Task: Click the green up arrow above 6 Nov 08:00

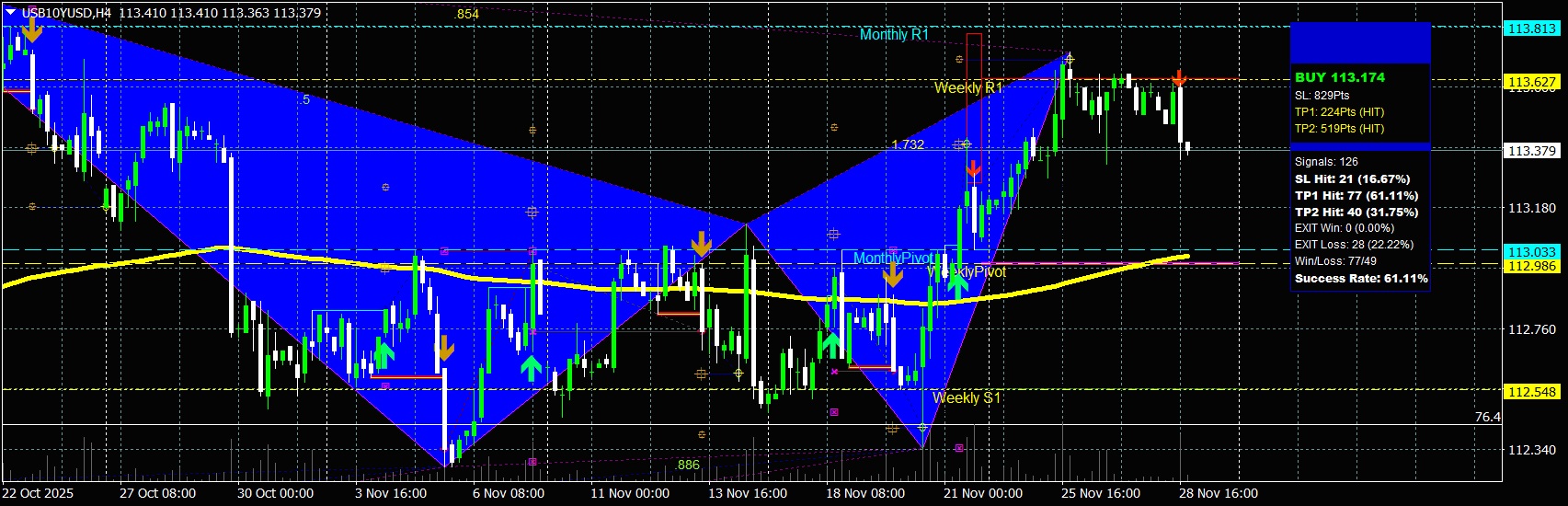Action: 531,368
